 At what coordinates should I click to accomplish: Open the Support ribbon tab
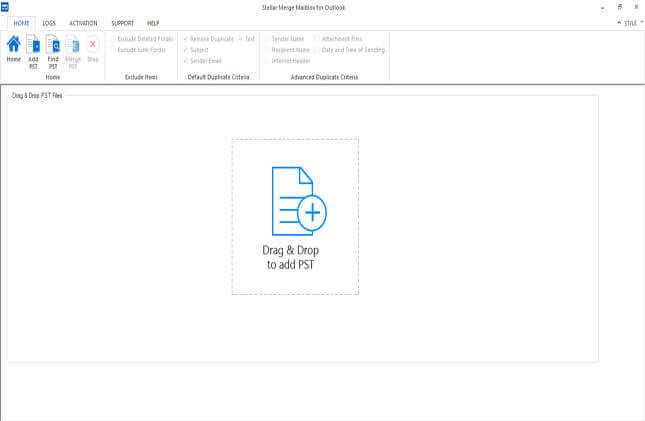(123, 22)
